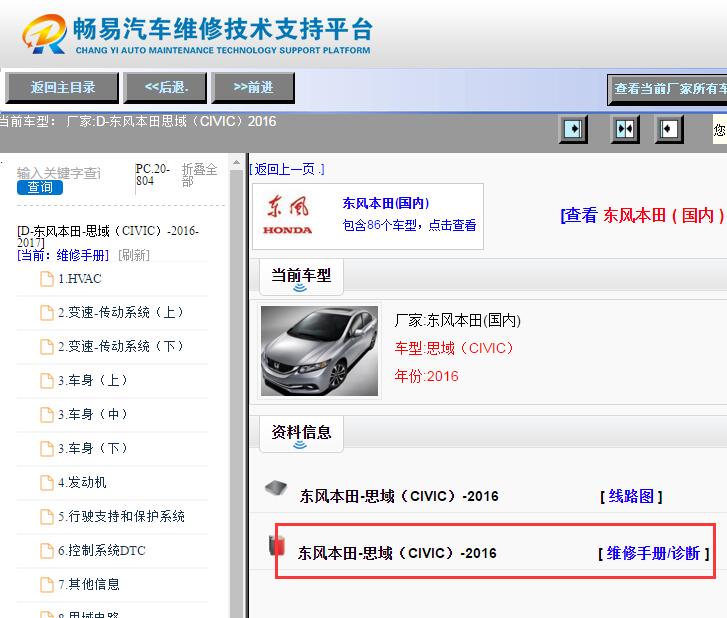727x618 pixels.
Task: Click the left panel layout icon
Action: (x=574, y=129)
